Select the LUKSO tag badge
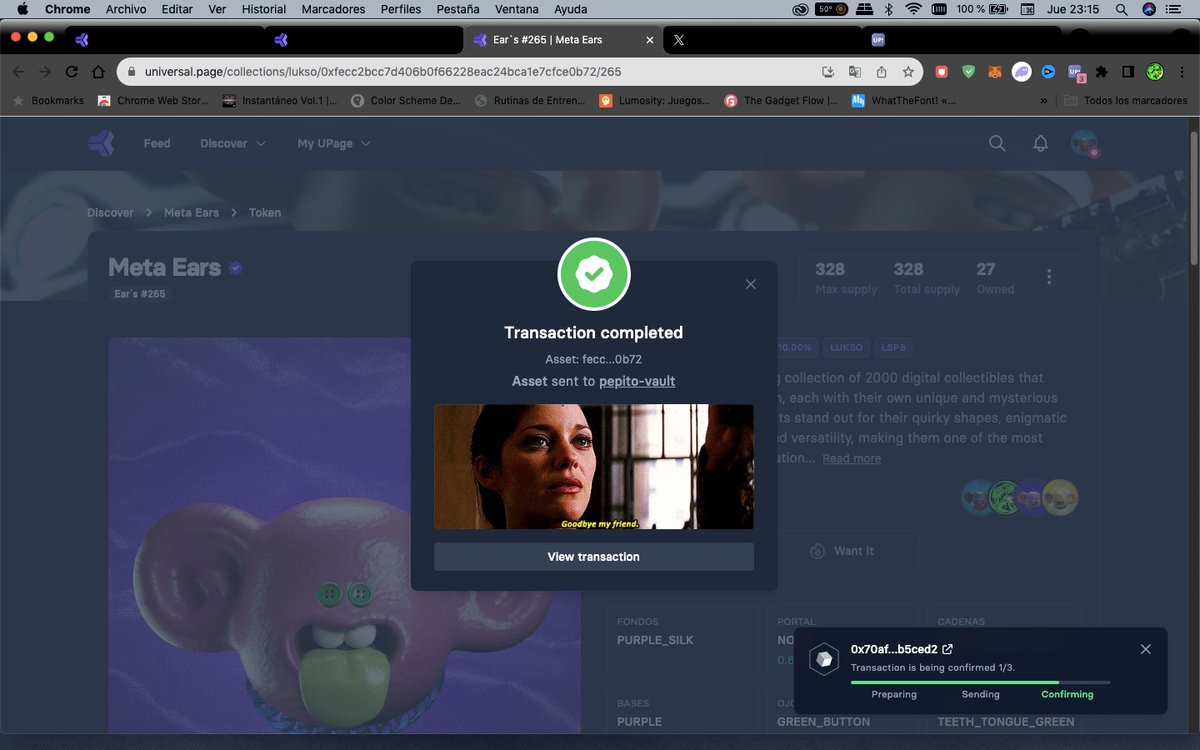The width and height of the screenshot is (1200, 750). pyautogui.click(x=846, y=348)
